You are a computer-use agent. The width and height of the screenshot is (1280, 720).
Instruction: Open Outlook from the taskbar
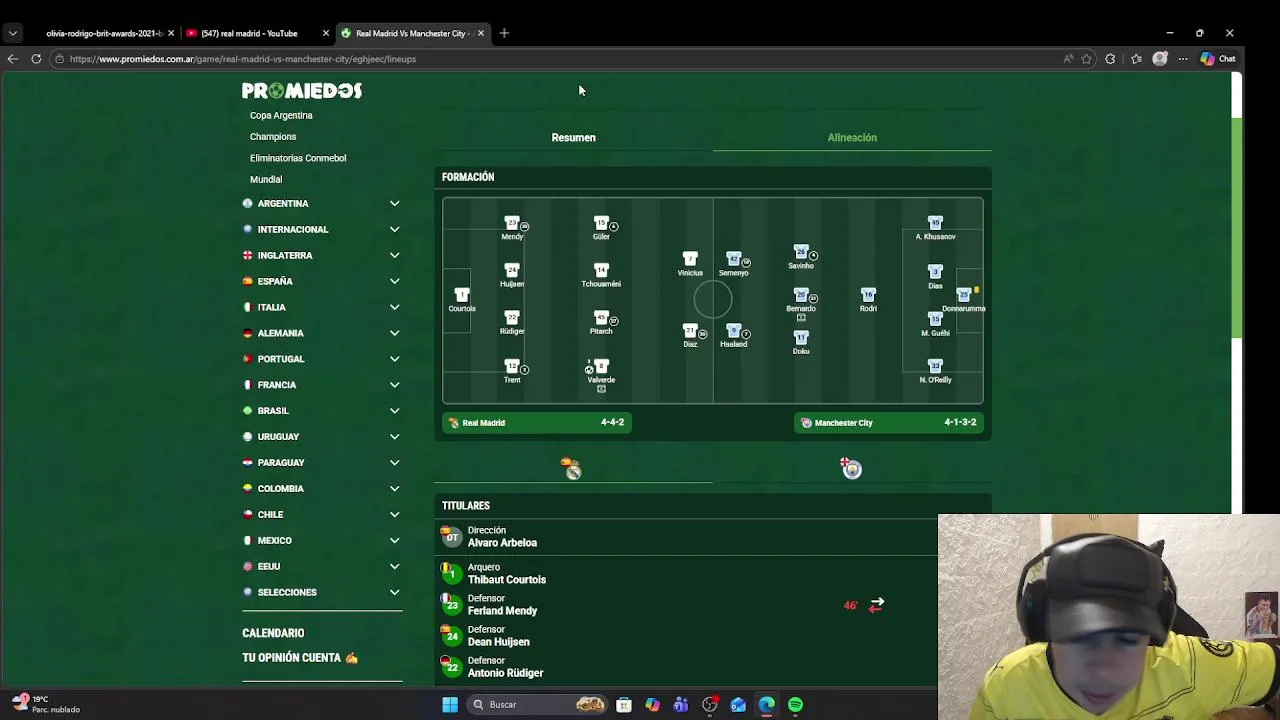[738, 705]
